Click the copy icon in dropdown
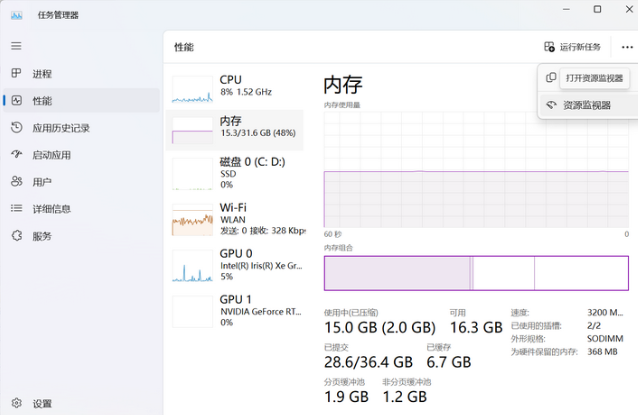The width and height of the screenshot is (638, 415). 551,78
